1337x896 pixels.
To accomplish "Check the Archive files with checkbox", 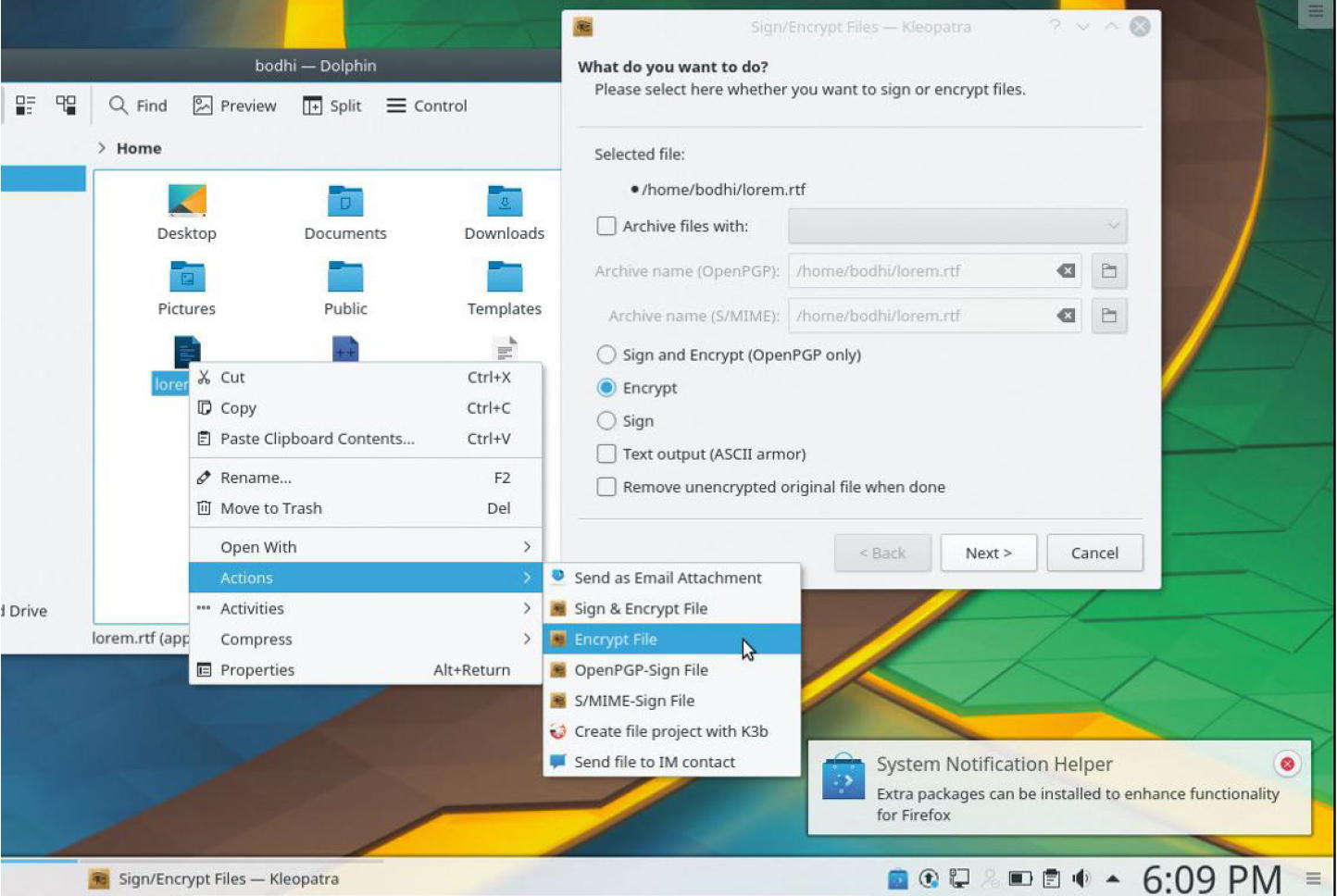I will (x=606, y=226).
